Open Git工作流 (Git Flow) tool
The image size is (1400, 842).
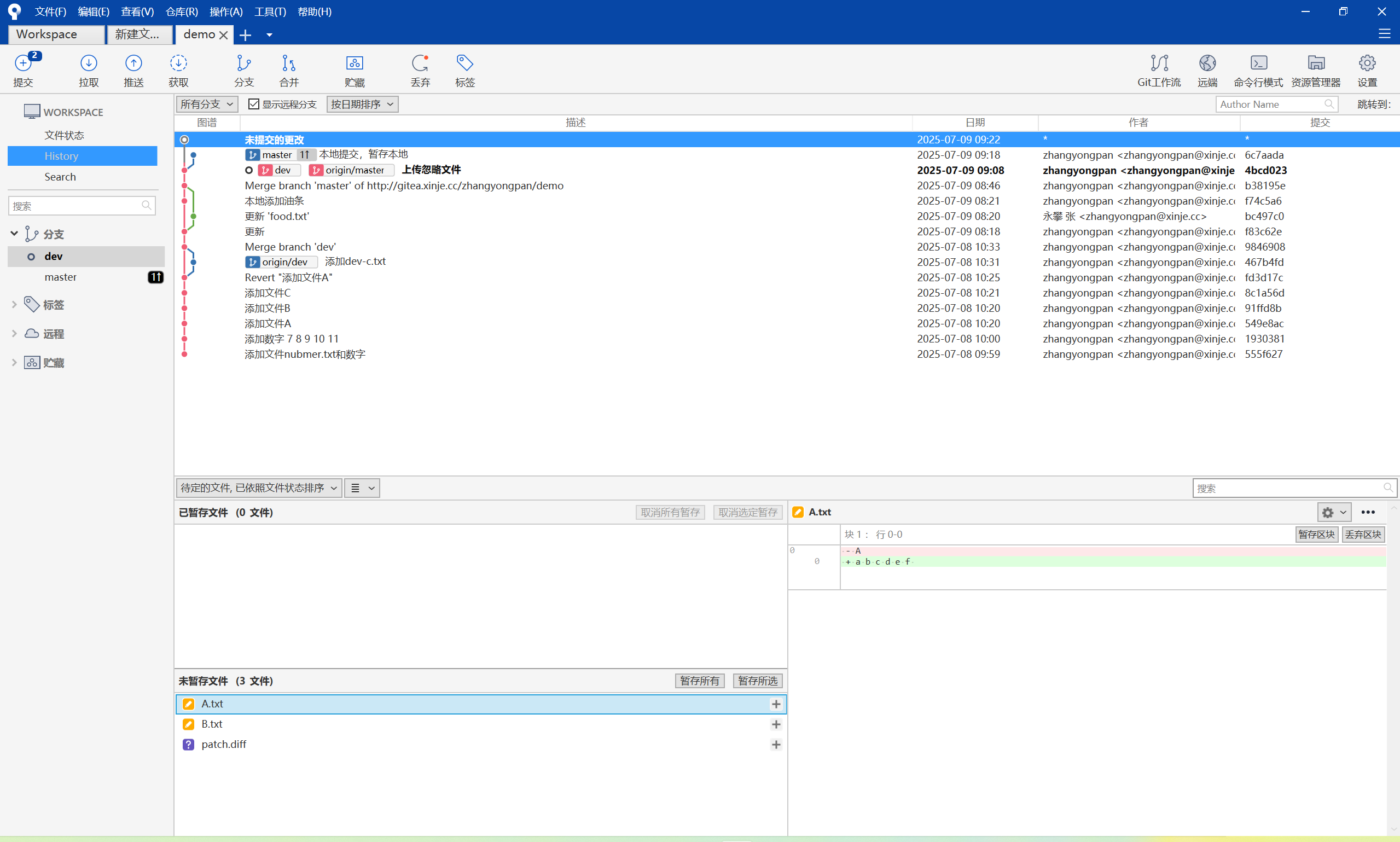(1159, 69)
